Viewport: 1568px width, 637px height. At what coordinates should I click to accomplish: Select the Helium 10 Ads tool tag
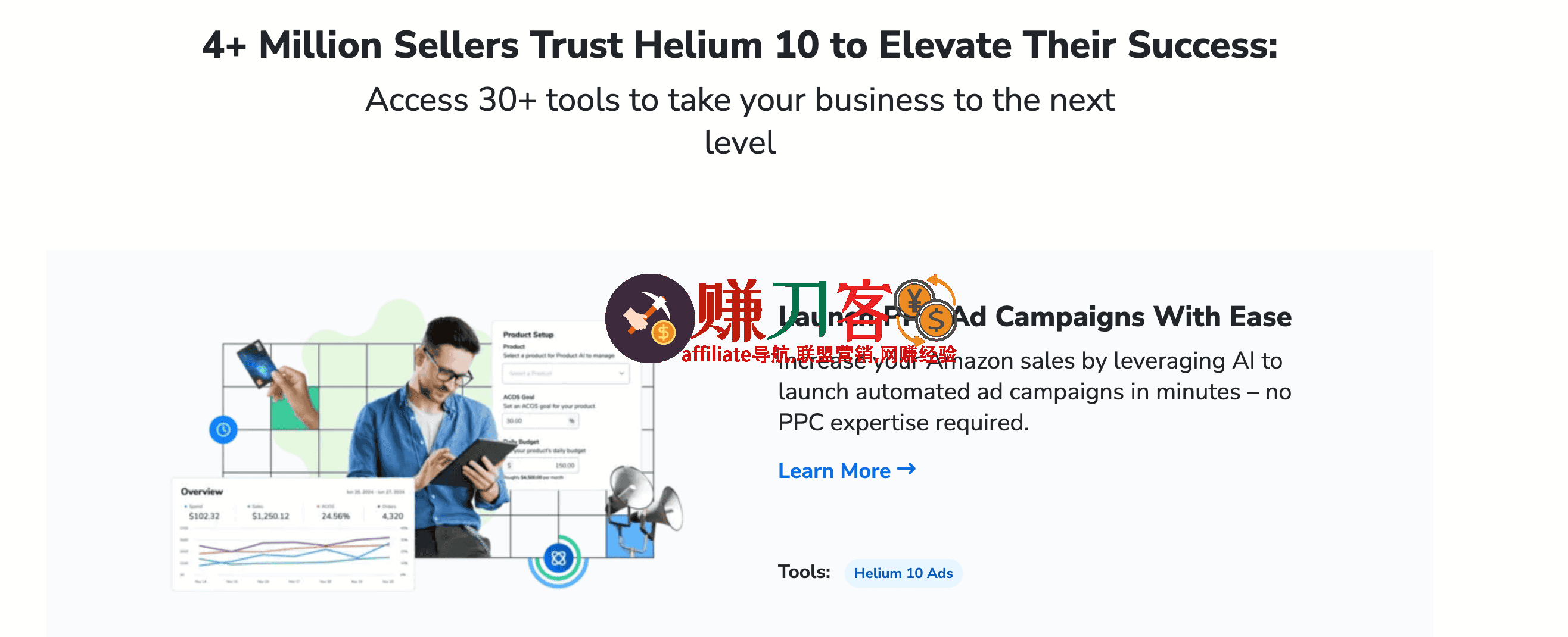[903, 573]
